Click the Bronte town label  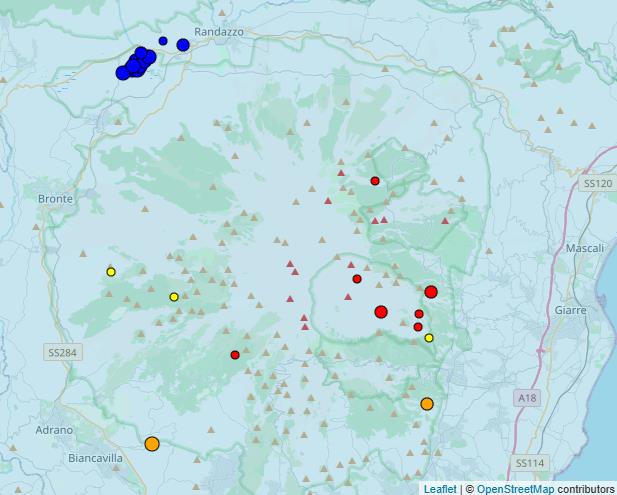[55, 199]
